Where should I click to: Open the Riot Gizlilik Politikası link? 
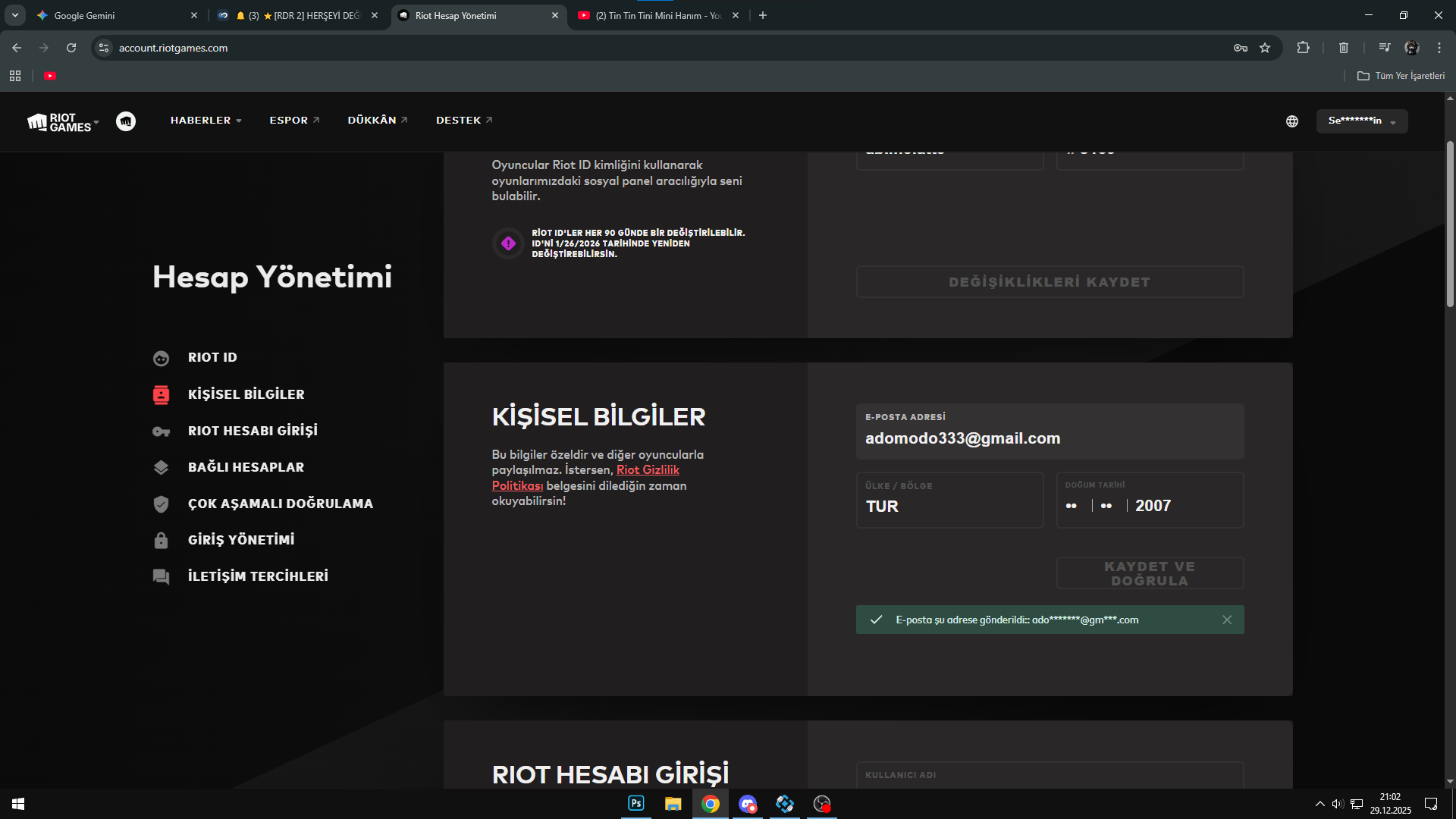point(585,478)
